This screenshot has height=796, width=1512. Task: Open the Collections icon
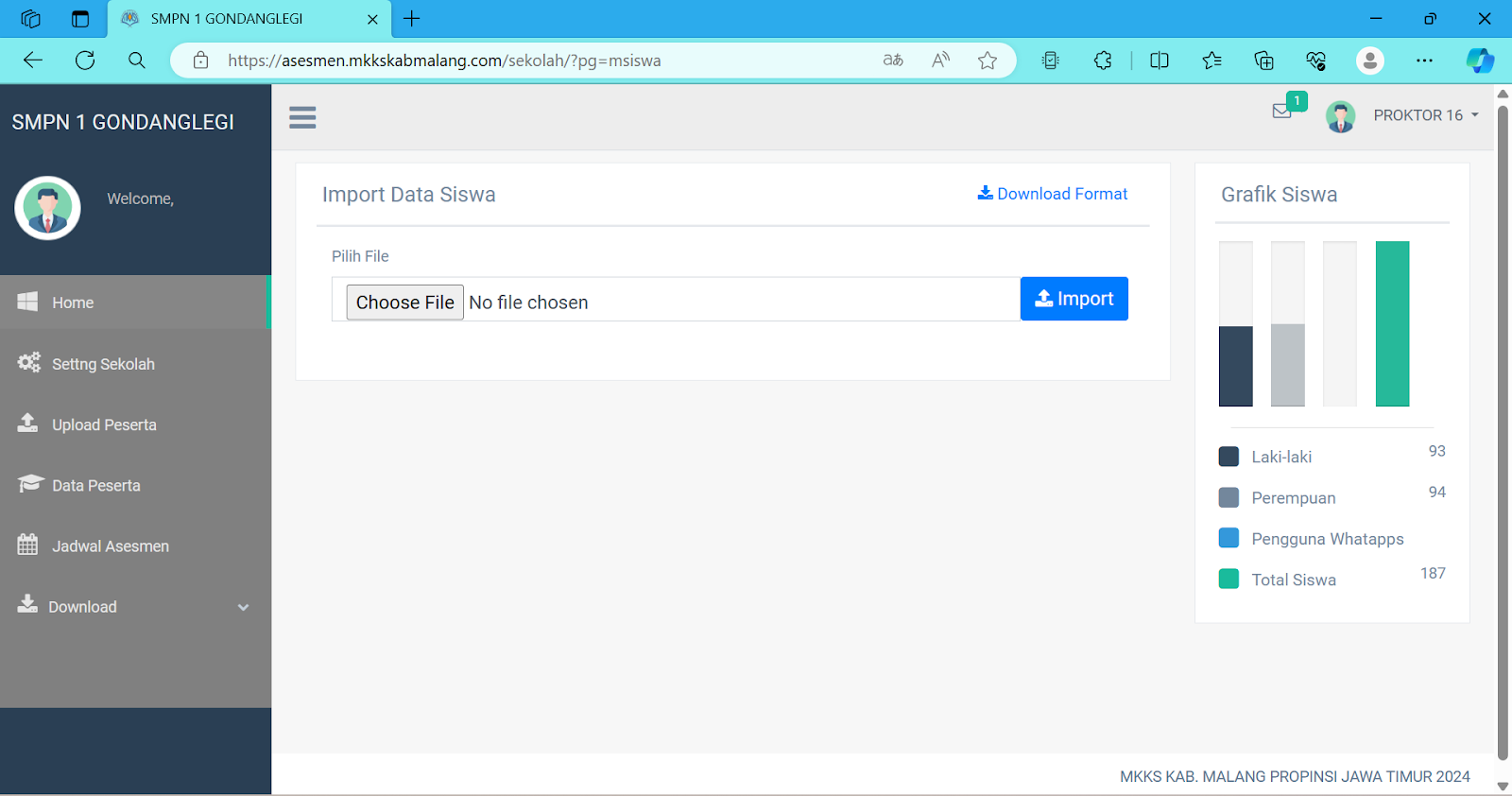1263,61
